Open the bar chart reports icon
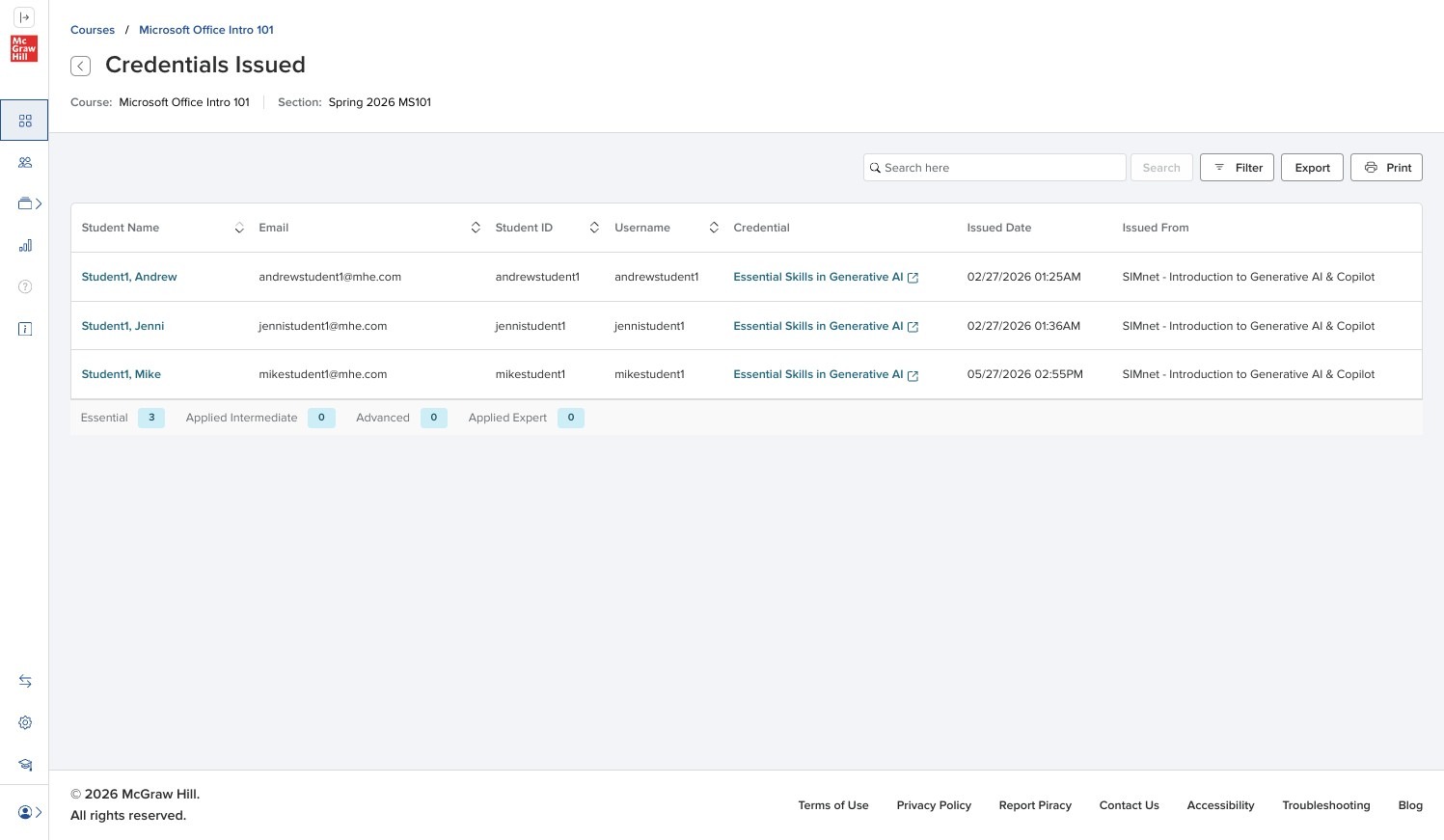Image resolution: width=1444 pixels, height=840 pixels. pos(25,246)
